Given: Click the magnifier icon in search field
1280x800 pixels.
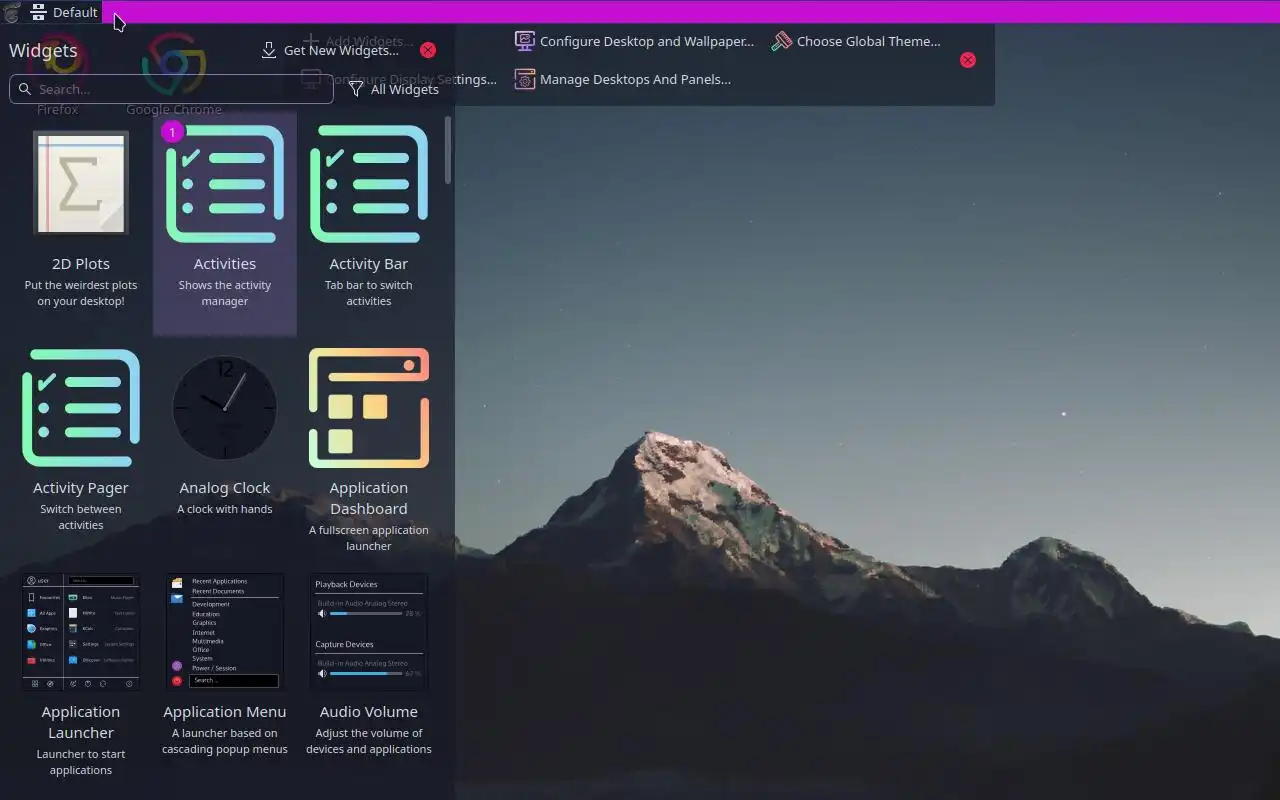Looking at the screenshot, I should [26, 89].
